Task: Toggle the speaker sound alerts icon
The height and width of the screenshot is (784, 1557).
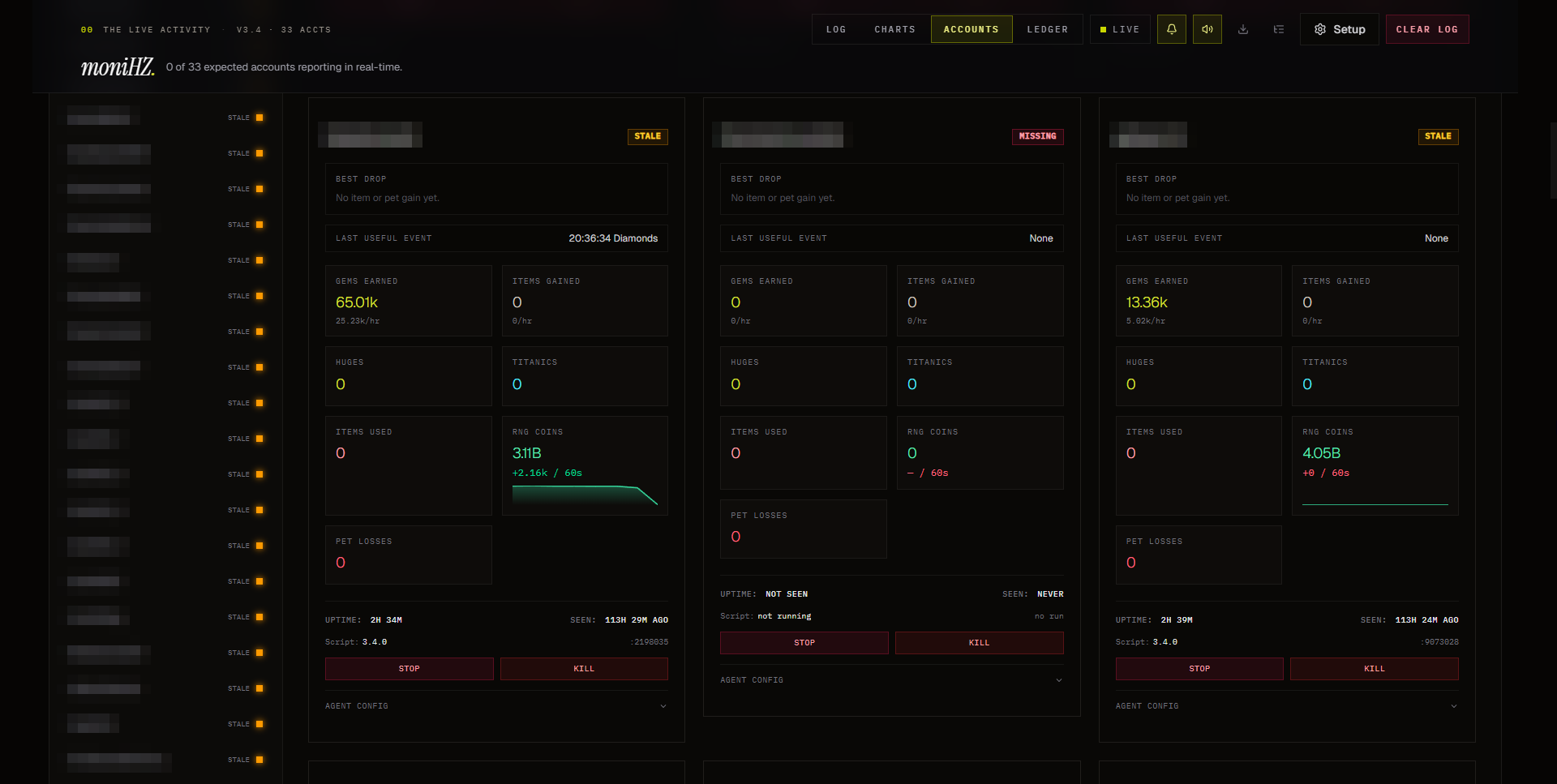Action: pyautogui.click(x=1207, y=29)
